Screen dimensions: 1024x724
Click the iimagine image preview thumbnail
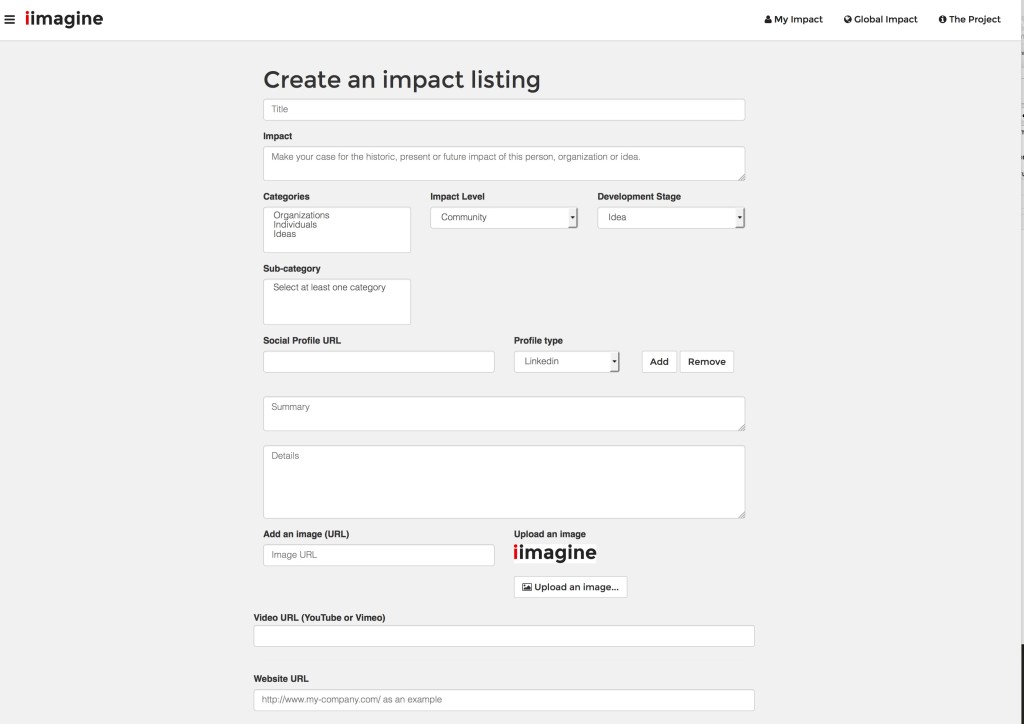tap(555, 553)
